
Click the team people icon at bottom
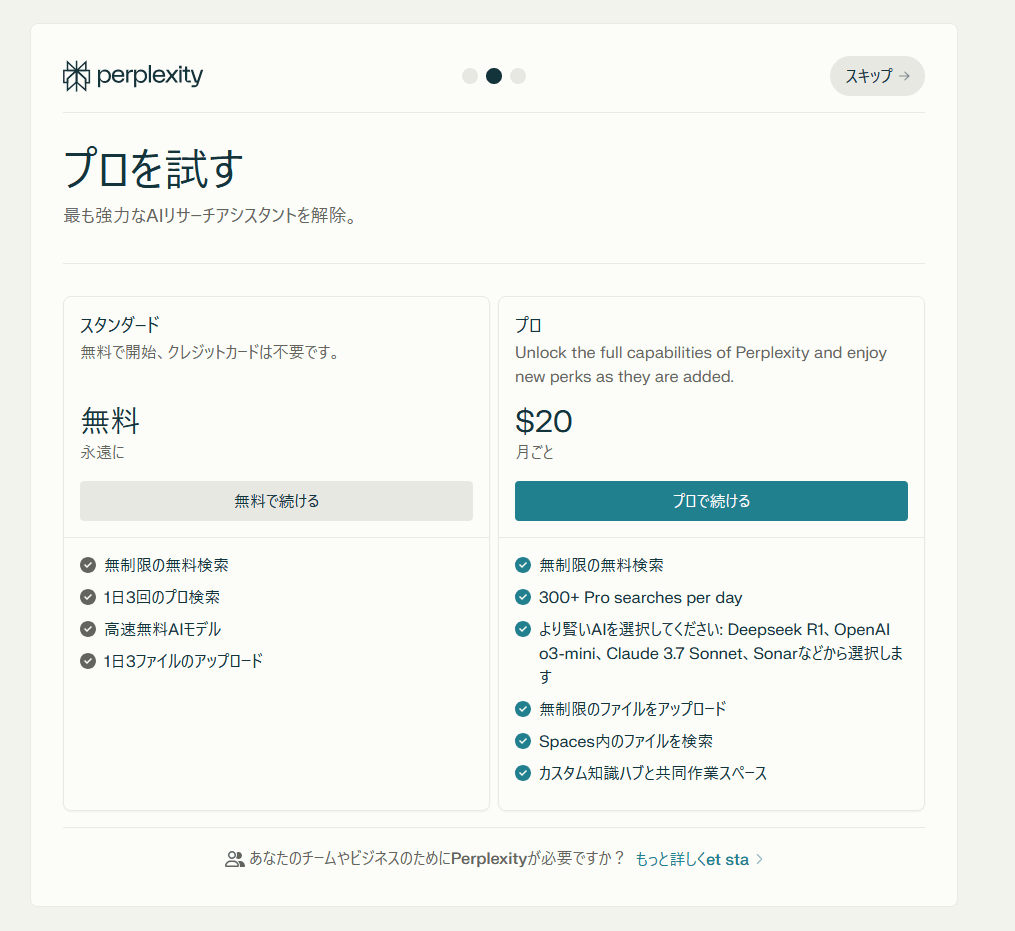235,859
